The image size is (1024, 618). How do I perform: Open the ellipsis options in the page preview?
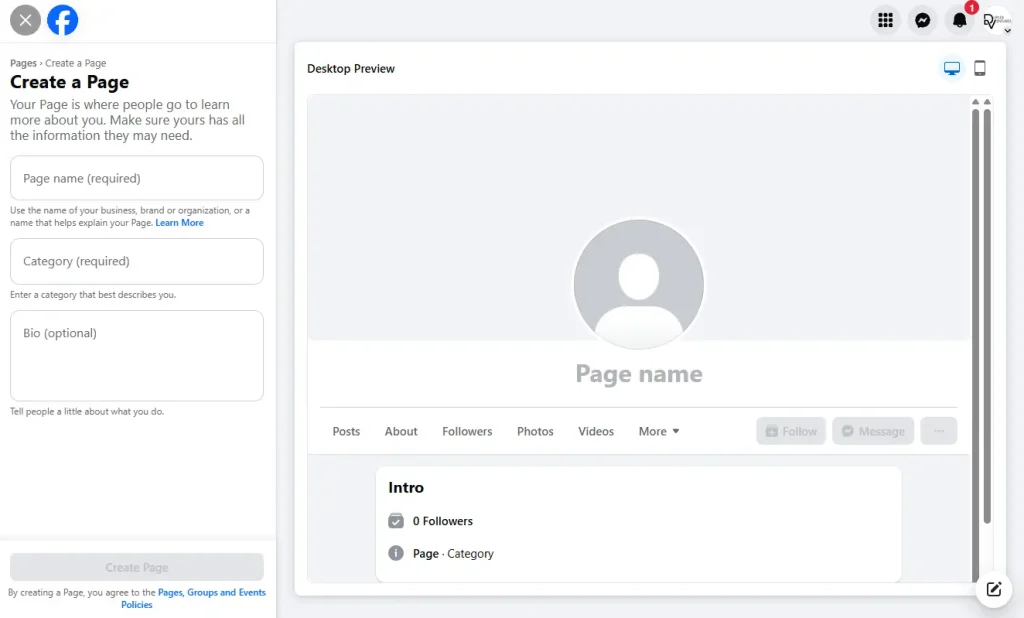click(x=938, y=431)
